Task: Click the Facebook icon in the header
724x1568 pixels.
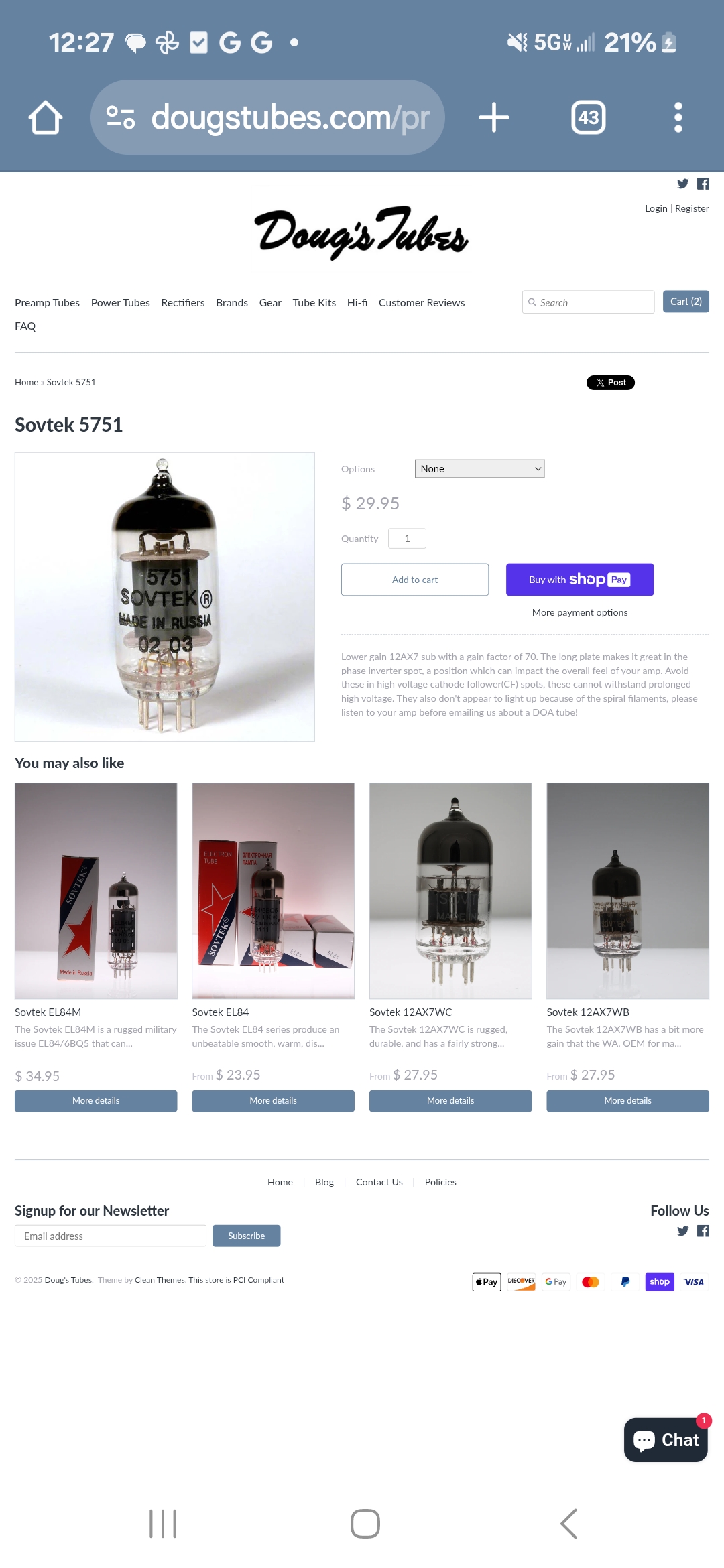Action: click(x=703, y=184)
